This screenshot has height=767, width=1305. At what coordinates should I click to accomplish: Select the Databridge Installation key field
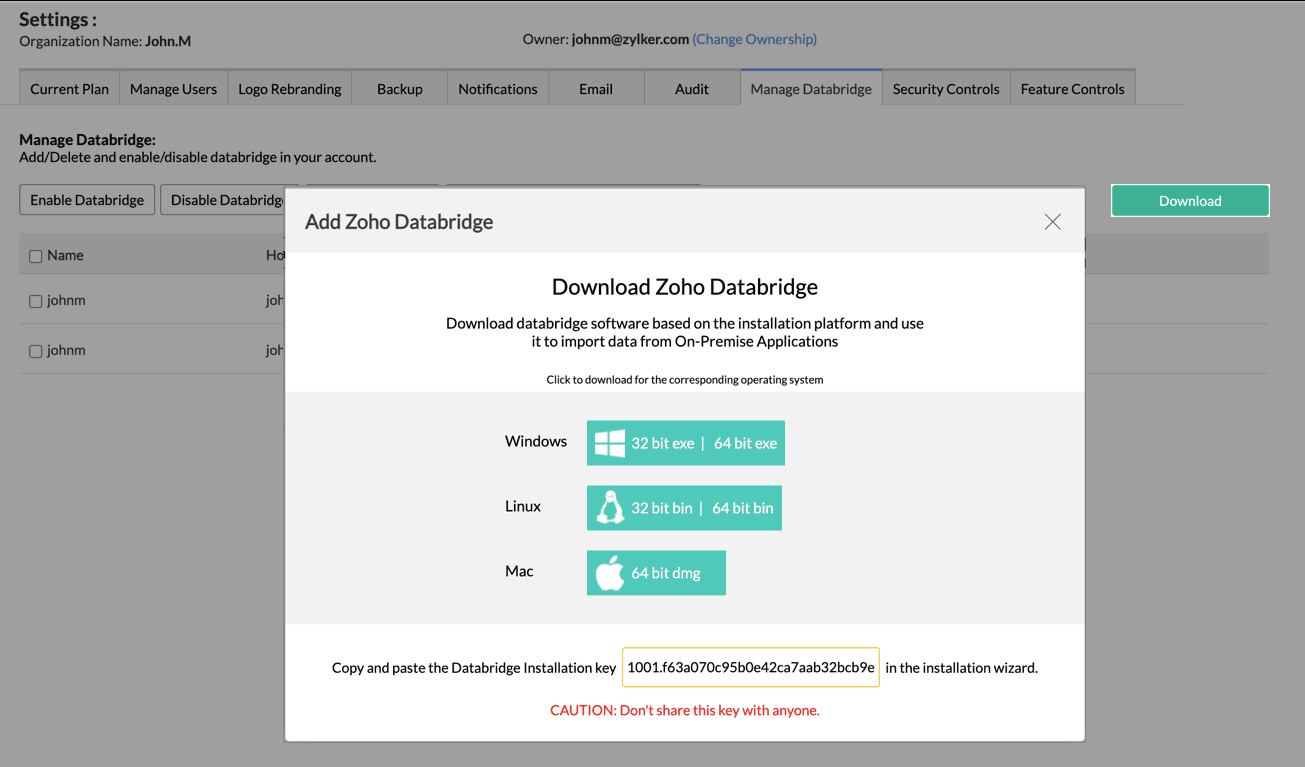tap(750, 667)
